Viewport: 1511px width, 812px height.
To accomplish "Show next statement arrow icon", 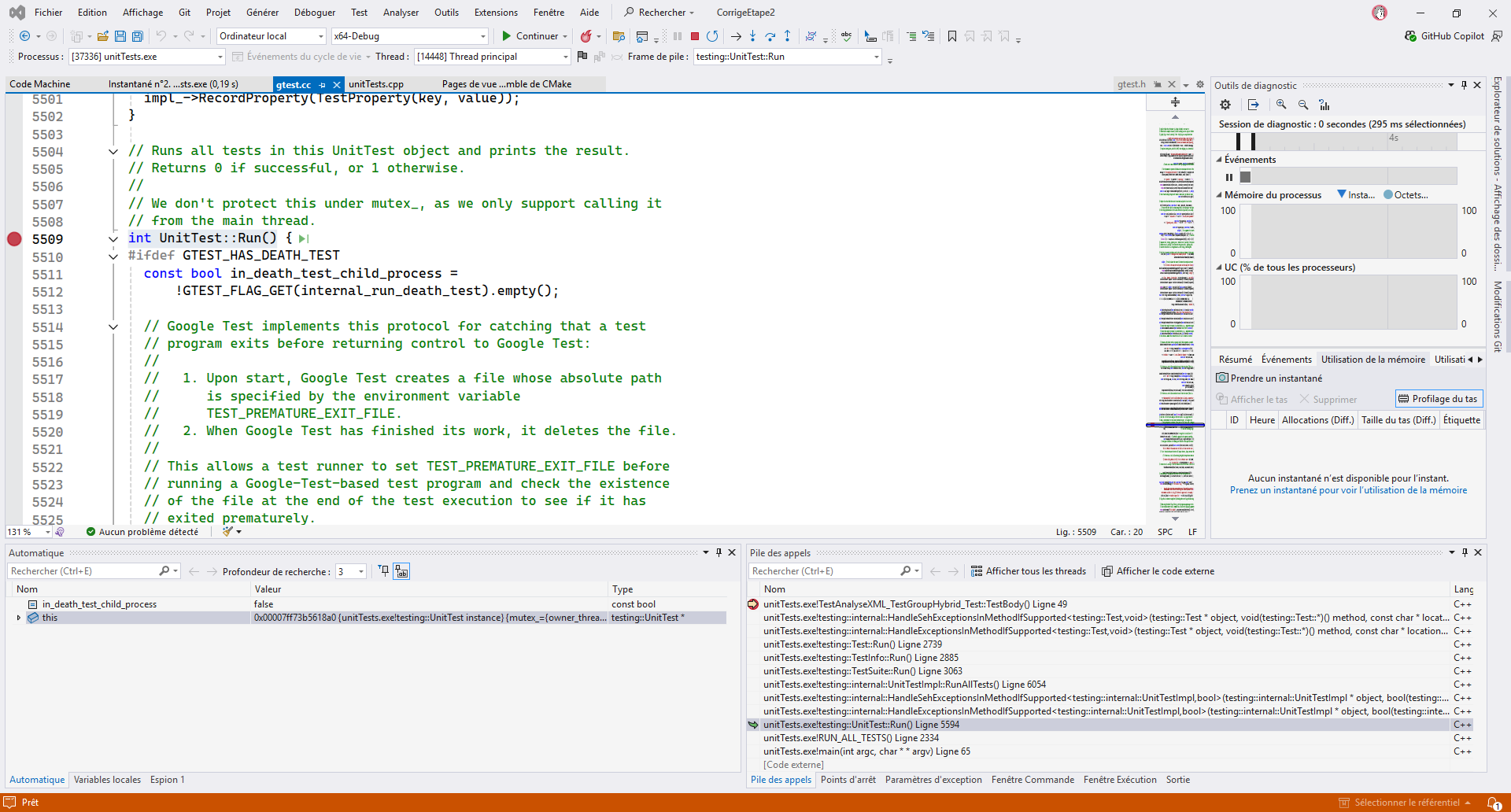I will click(736, 36).
